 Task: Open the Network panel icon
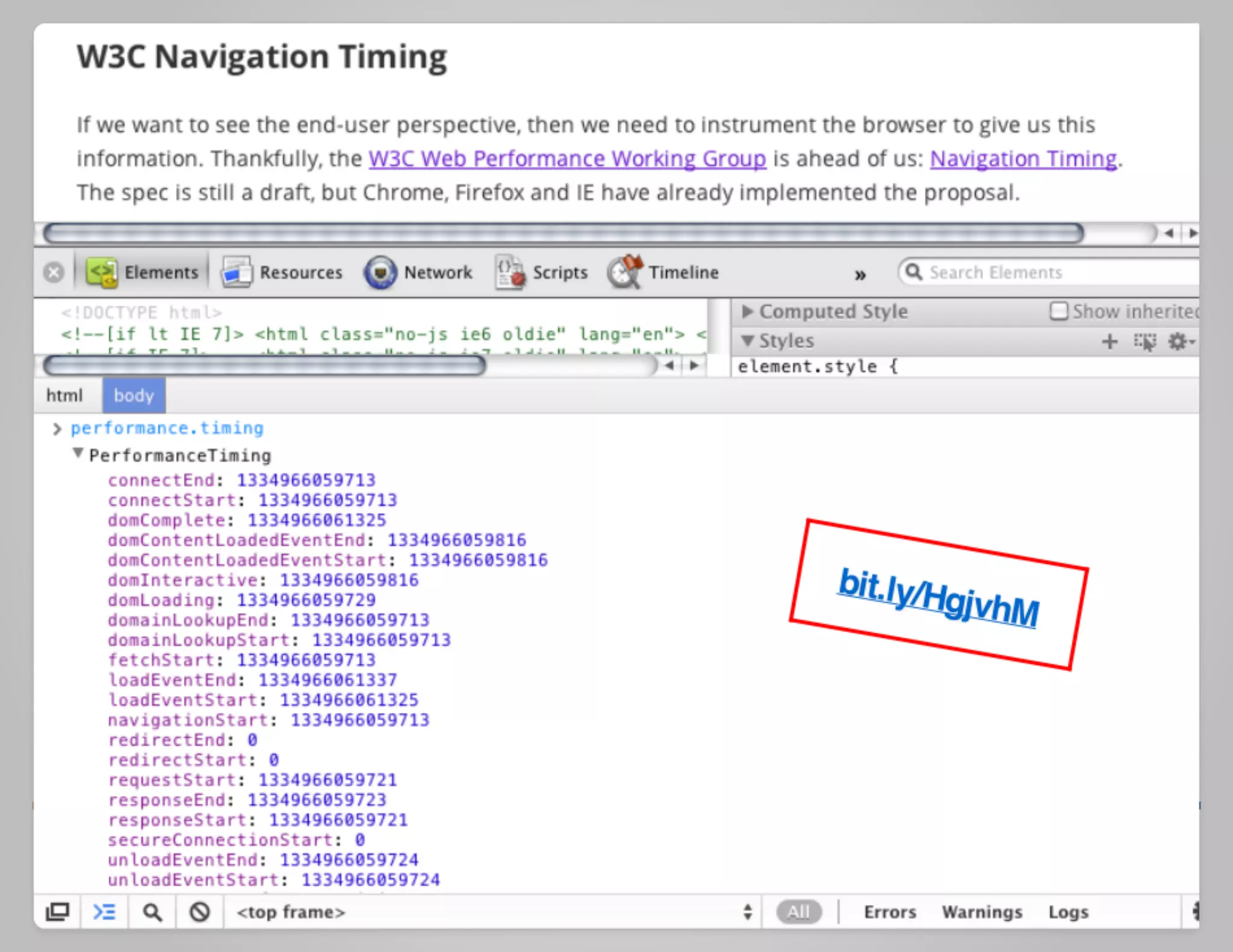pyautogui.click(x=380, y=273)
